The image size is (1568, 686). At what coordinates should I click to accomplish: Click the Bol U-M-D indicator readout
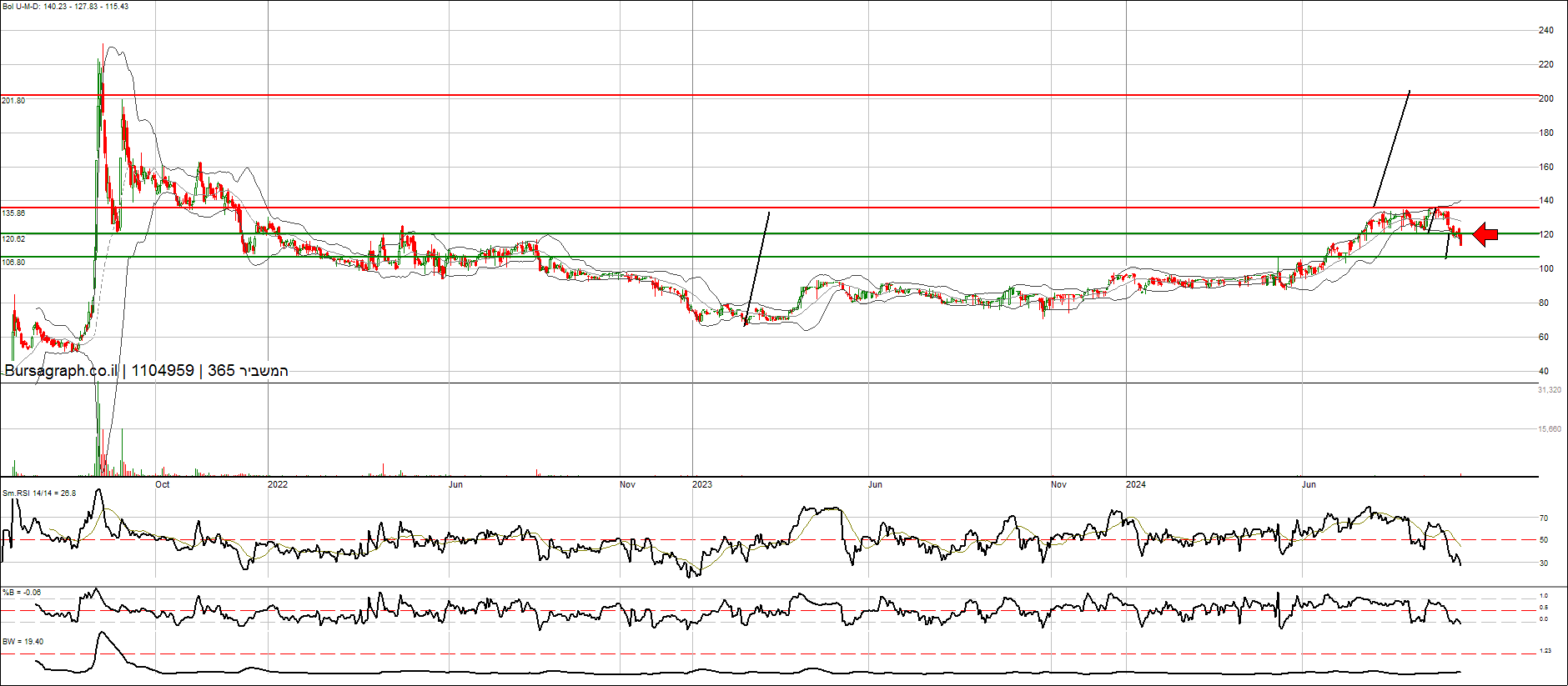(x=65, y=7)
